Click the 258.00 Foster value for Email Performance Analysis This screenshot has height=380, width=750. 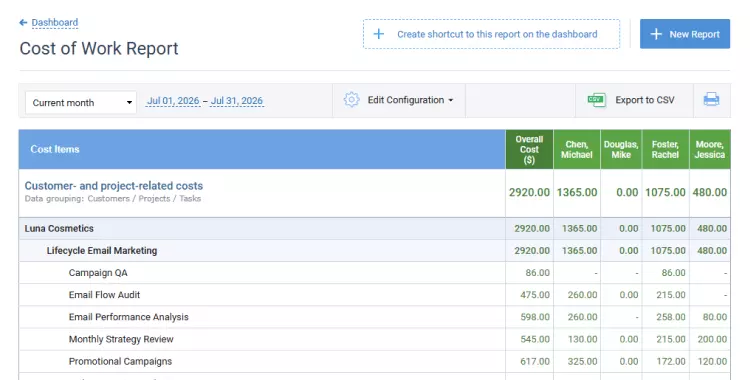pyautogui.click(x=671, y=317)
